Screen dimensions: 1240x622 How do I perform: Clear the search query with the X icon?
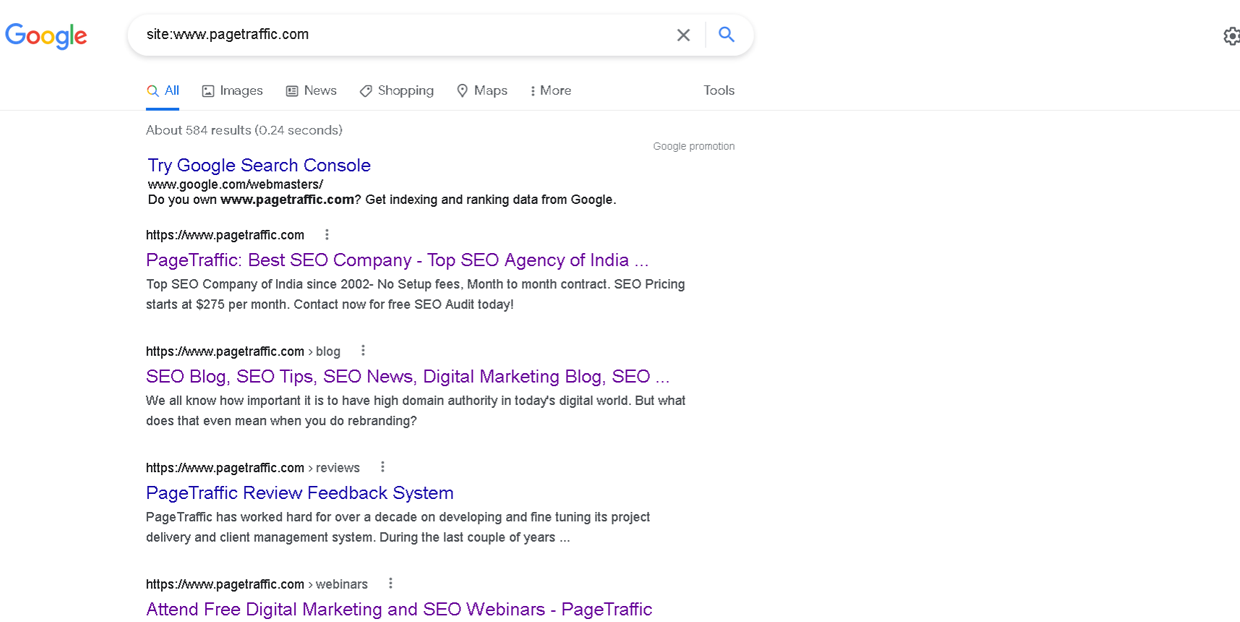pos(683,34)
